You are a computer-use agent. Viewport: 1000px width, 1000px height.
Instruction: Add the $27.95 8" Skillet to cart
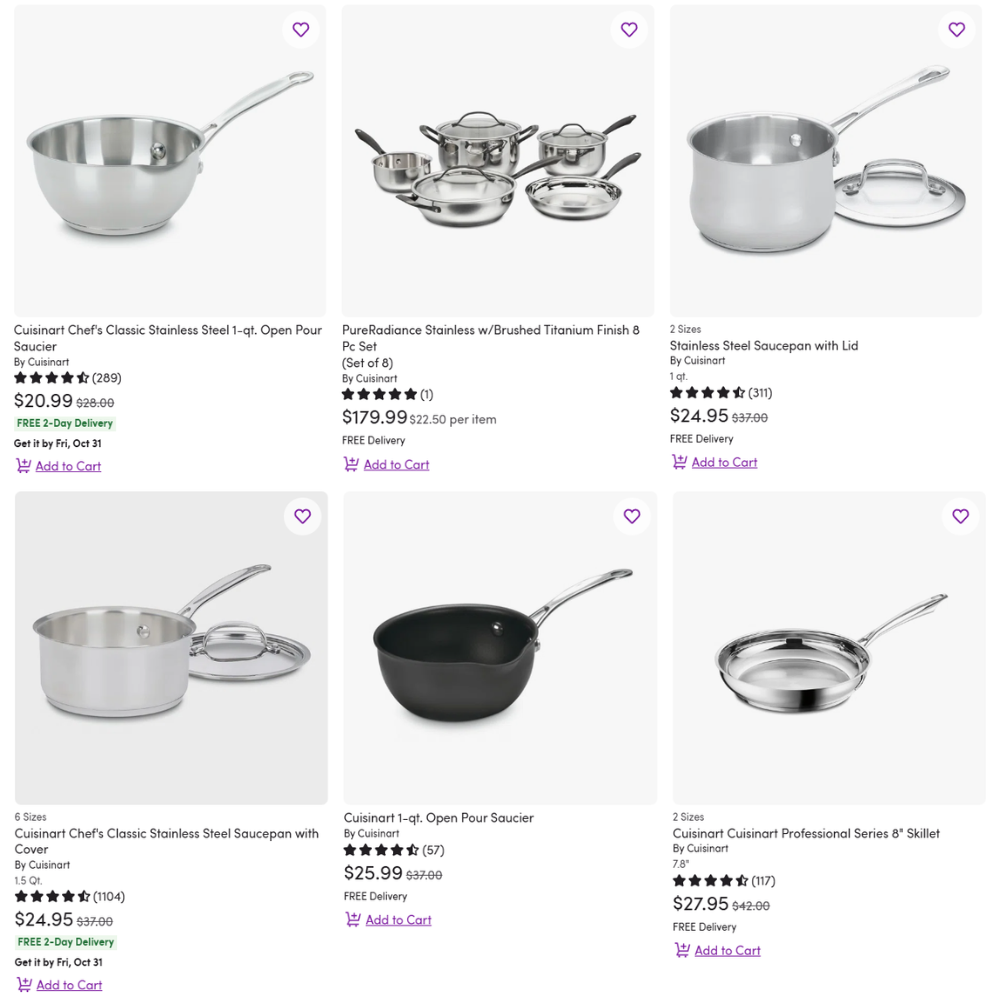727,951
